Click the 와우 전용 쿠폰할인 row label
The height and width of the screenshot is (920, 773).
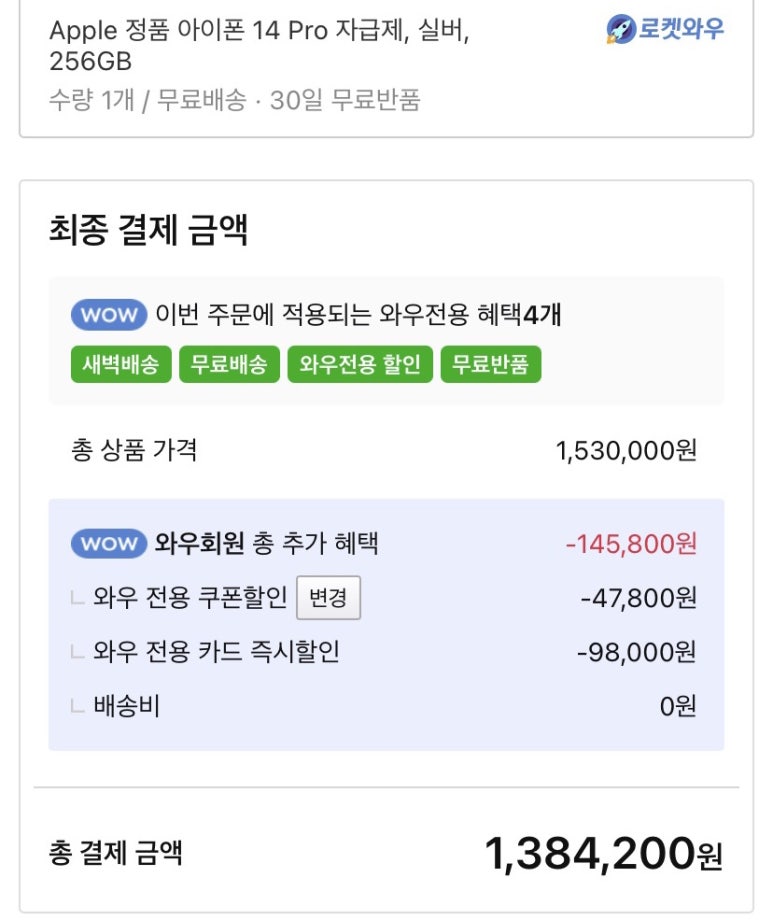190,597
